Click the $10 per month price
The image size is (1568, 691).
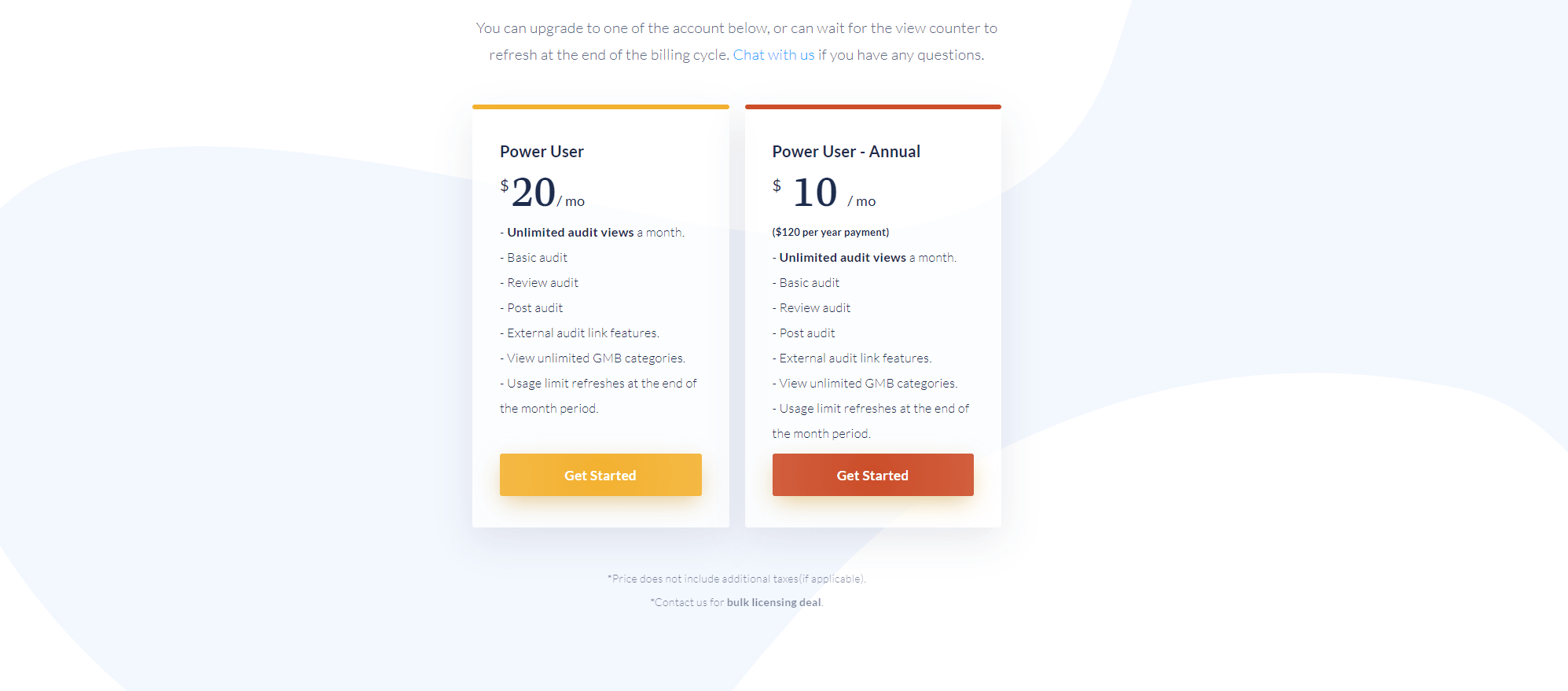click(815, 193)
